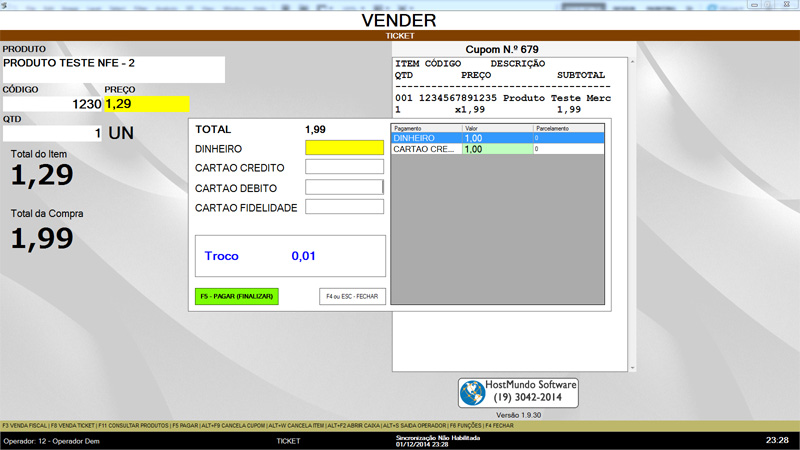Click the CARTAO FIDELIDADE amount field
Screen dimensions: 800x450
[344, 207]
